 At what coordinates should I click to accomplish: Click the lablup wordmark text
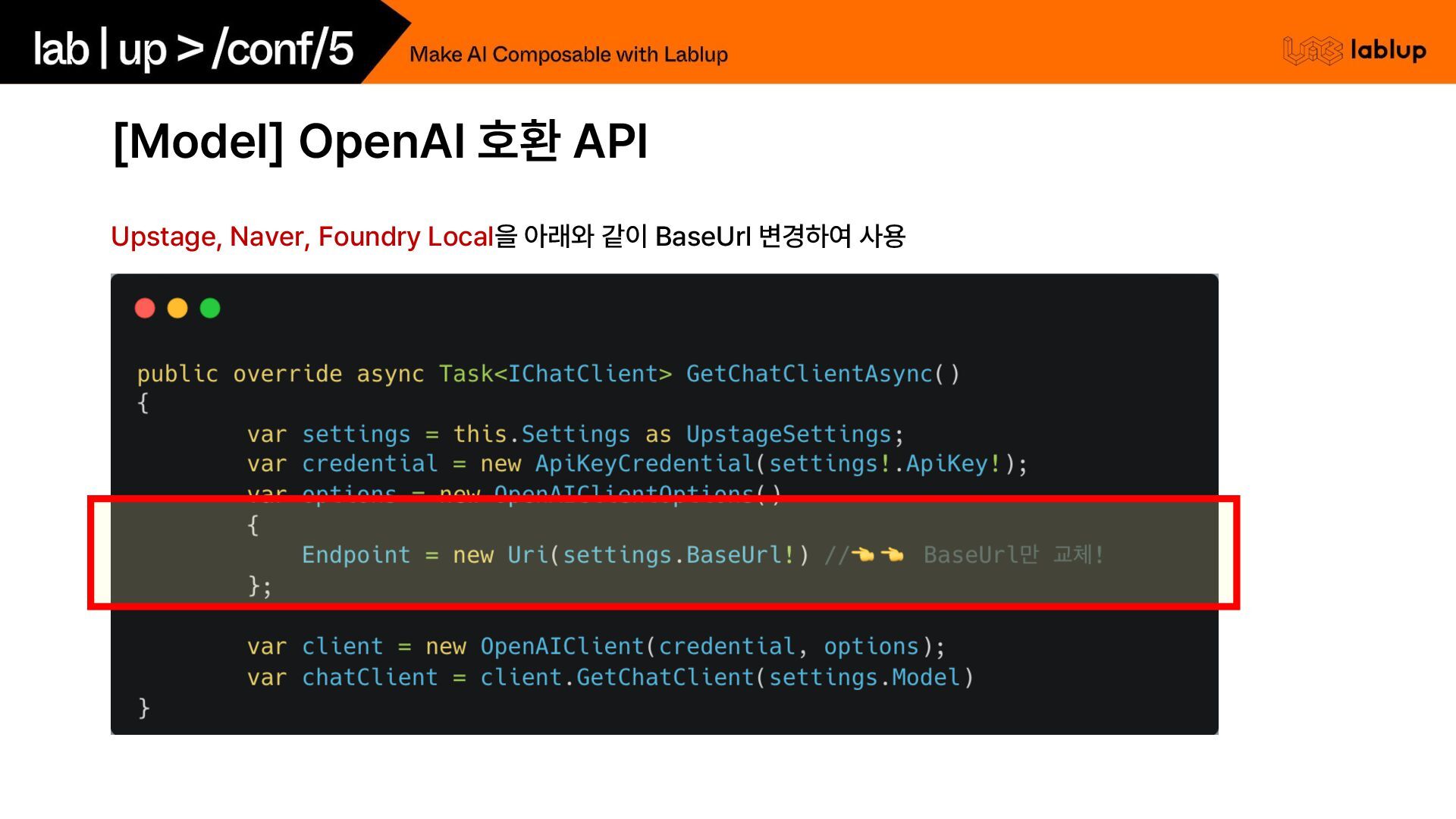[1388, 50]
